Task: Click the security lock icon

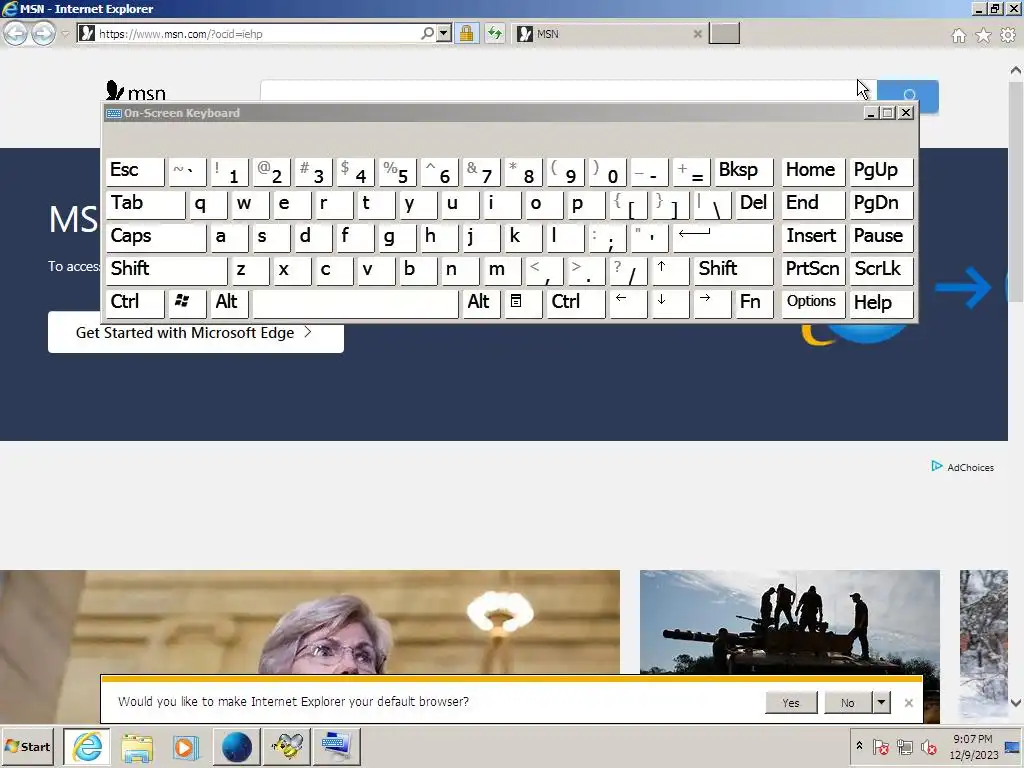Action: click(x=466, y=33)
